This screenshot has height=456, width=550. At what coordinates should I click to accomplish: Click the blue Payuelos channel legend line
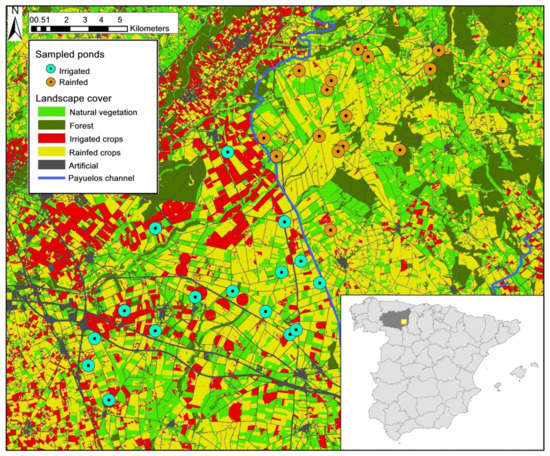(52, 178)
